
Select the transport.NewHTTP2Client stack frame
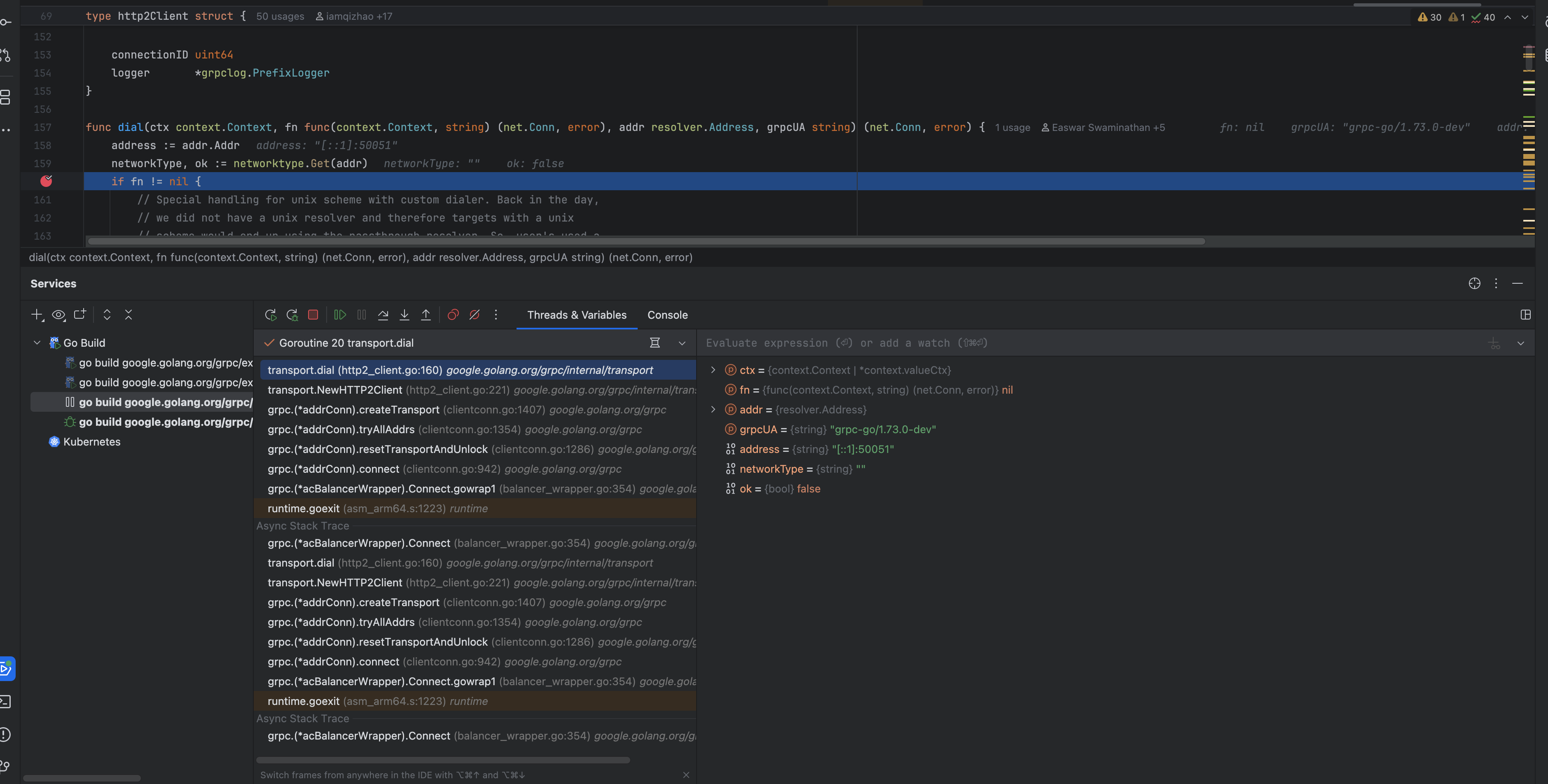335,390
